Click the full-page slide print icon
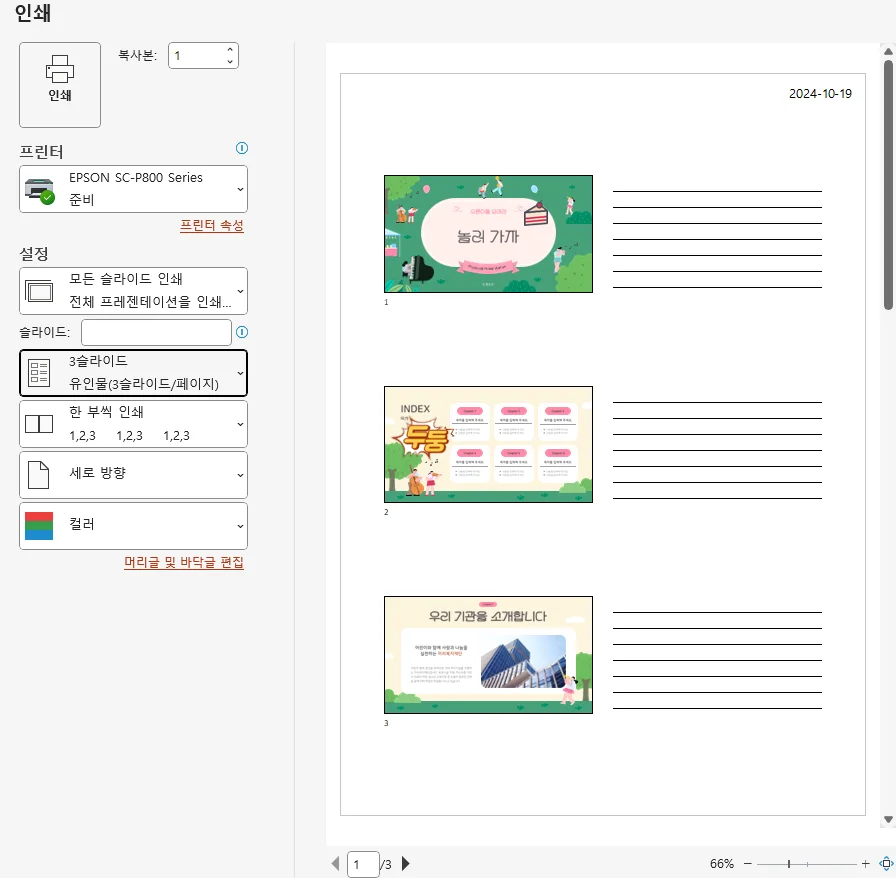 (37, 290)
